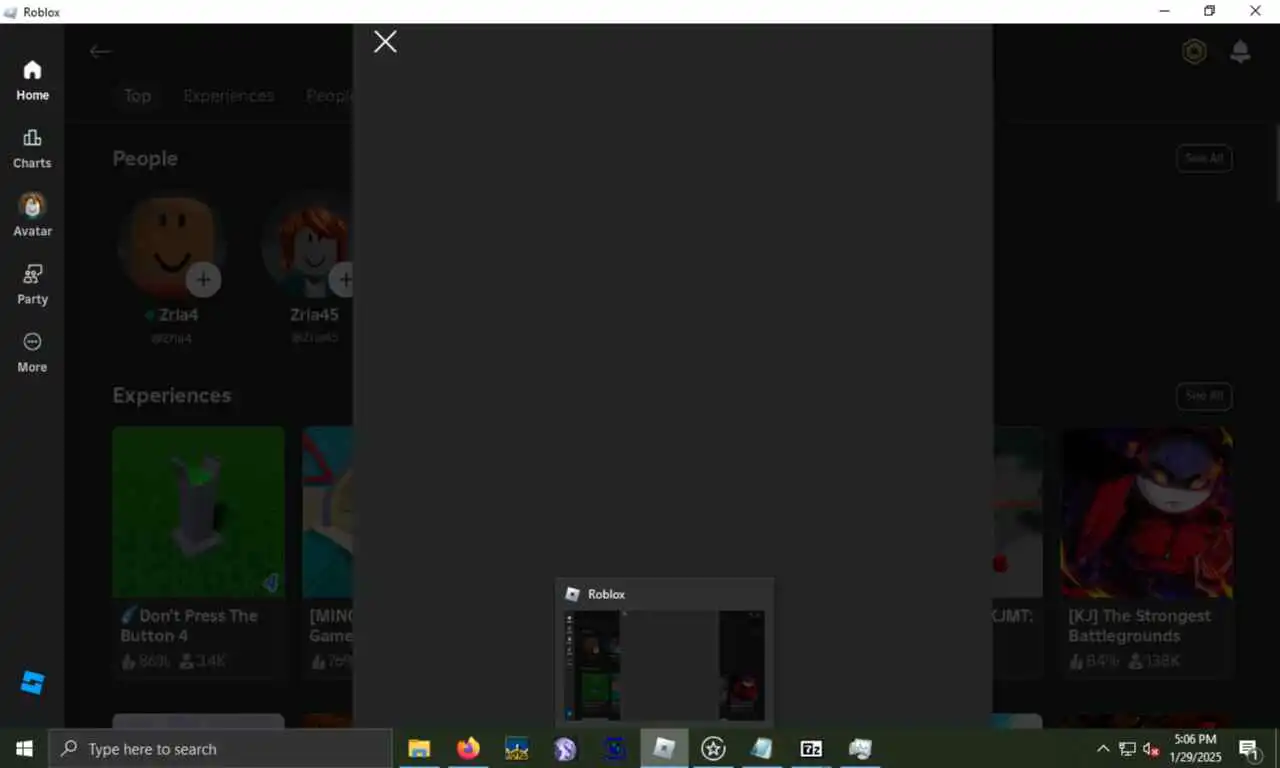
Task: Click "[KJ] The Strongest Battlegrounds" title
Action: [1139, 626]
